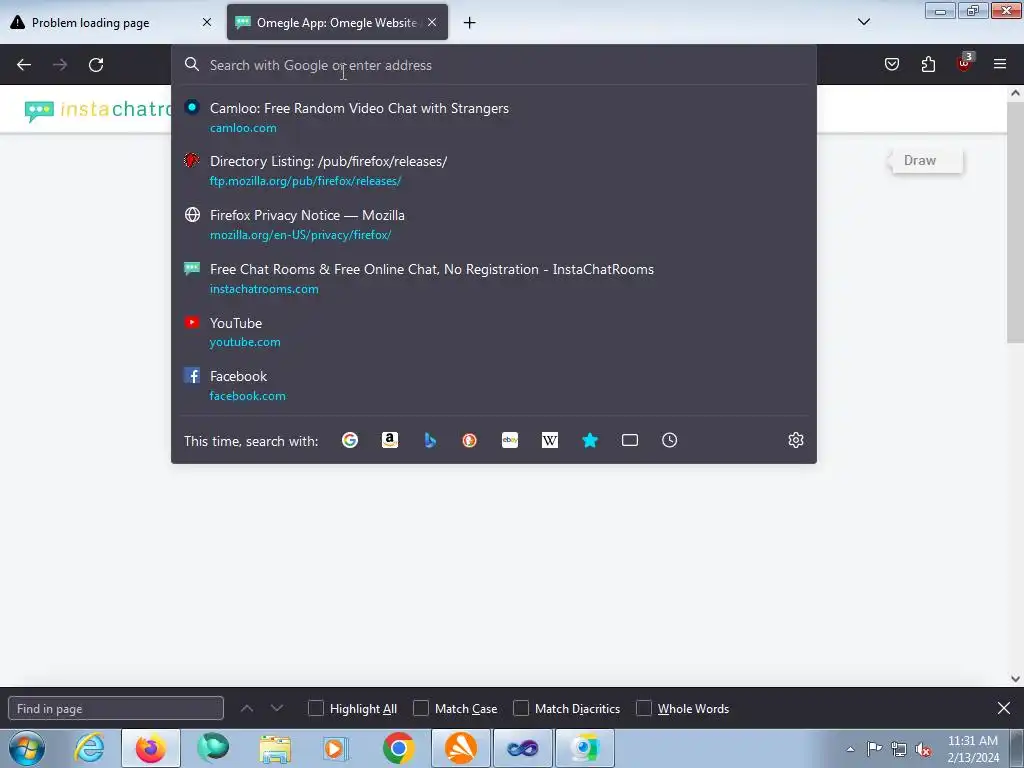Image resolution: width=1024 pixels, height=768 pixels.
Task: Search history with the clock icon
Action: click(x=669, y=440)
